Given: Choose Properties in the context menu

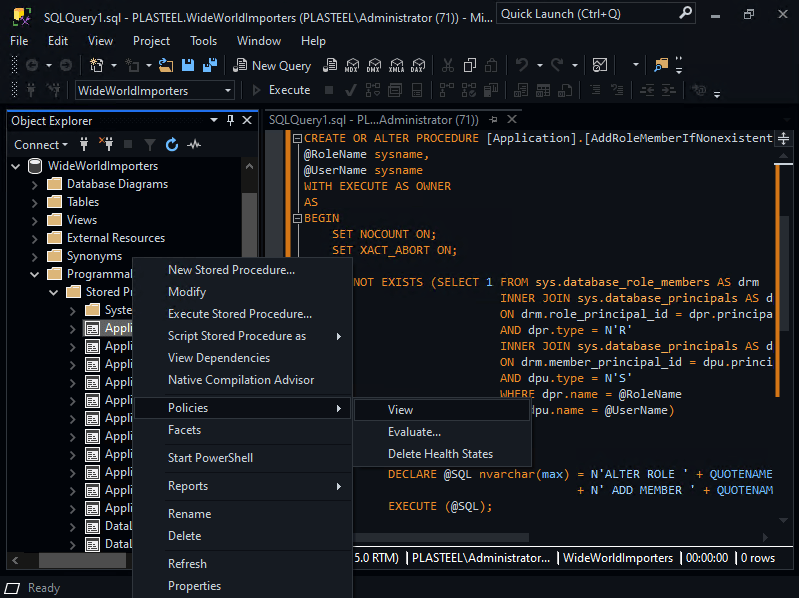Looking at the screenshot, I should coord(243,586).
